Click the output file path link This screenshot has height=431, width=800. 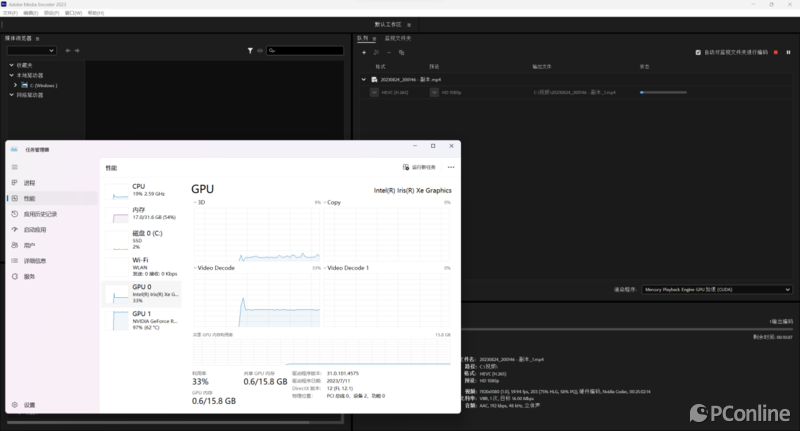[x=574, y=92]
